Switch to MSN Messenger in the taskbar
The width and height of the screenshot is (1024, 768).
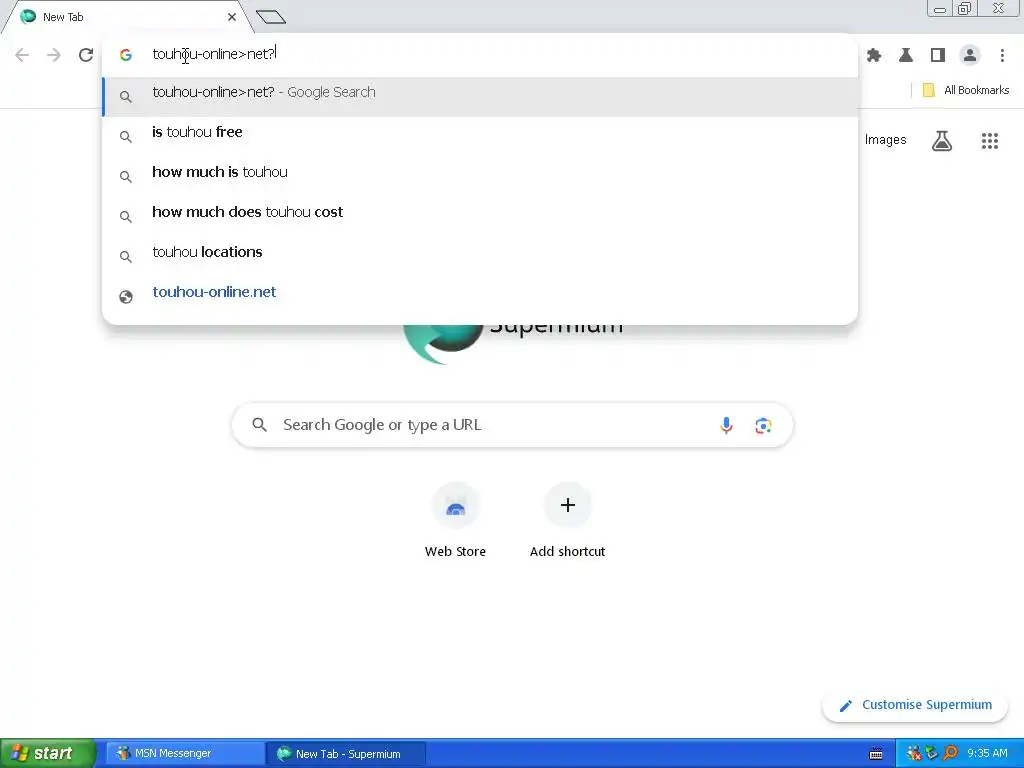click(185, 754)
